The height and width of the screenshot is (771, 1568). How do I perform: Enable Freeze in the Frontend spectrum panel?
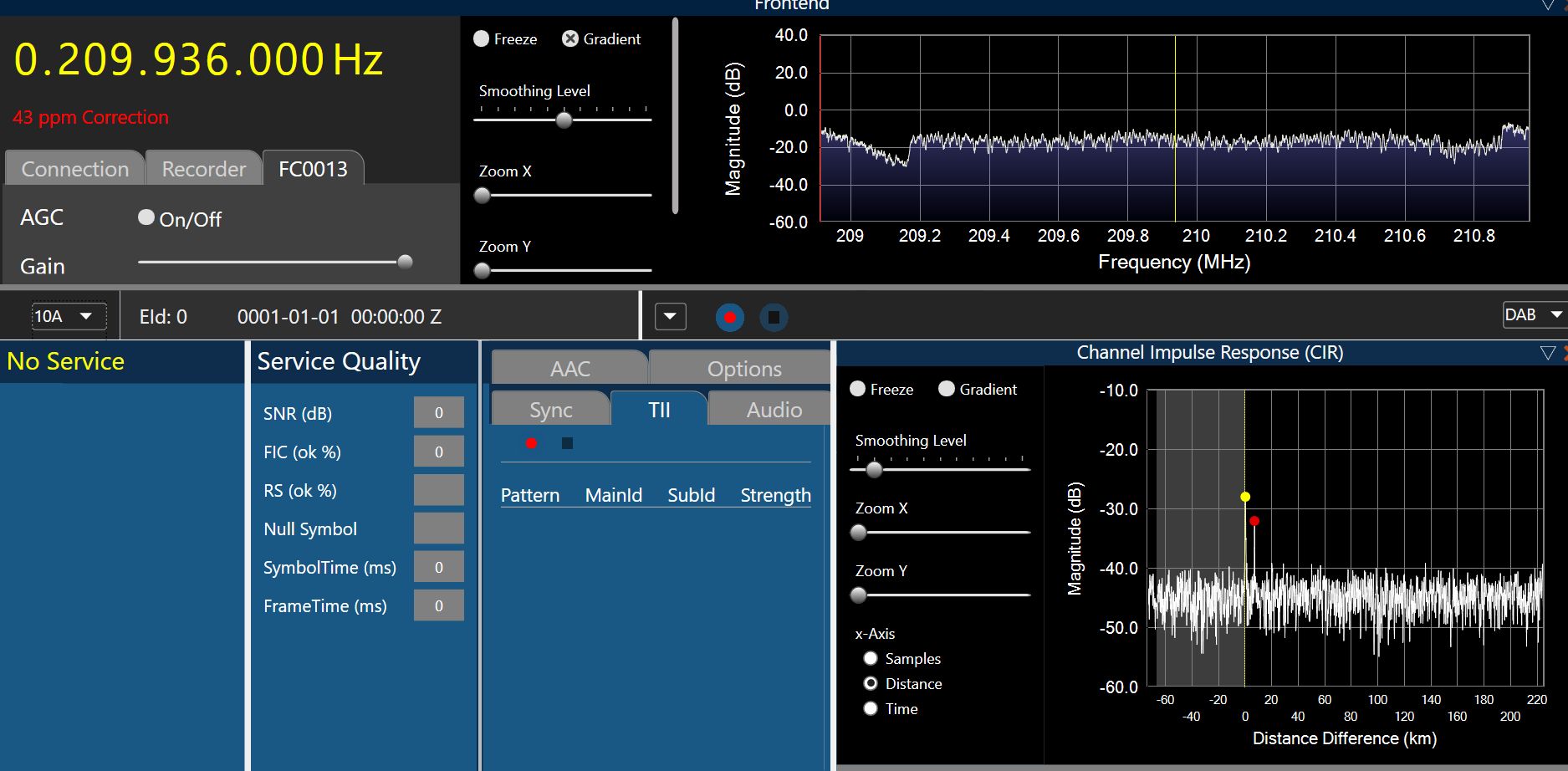(482, 38)
